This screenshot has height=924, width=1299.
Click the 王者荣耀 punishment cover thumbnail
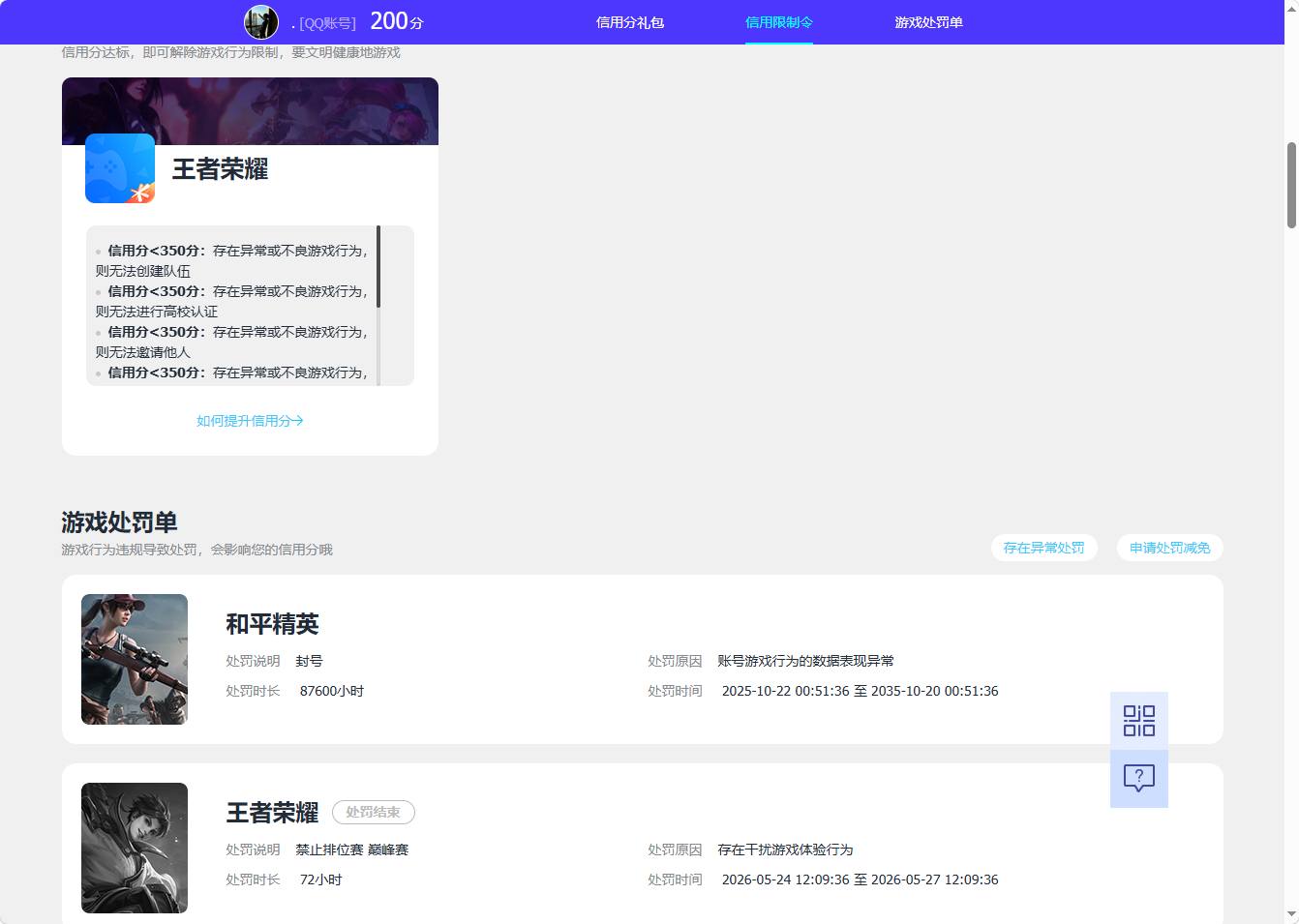[x=135, y=848]
